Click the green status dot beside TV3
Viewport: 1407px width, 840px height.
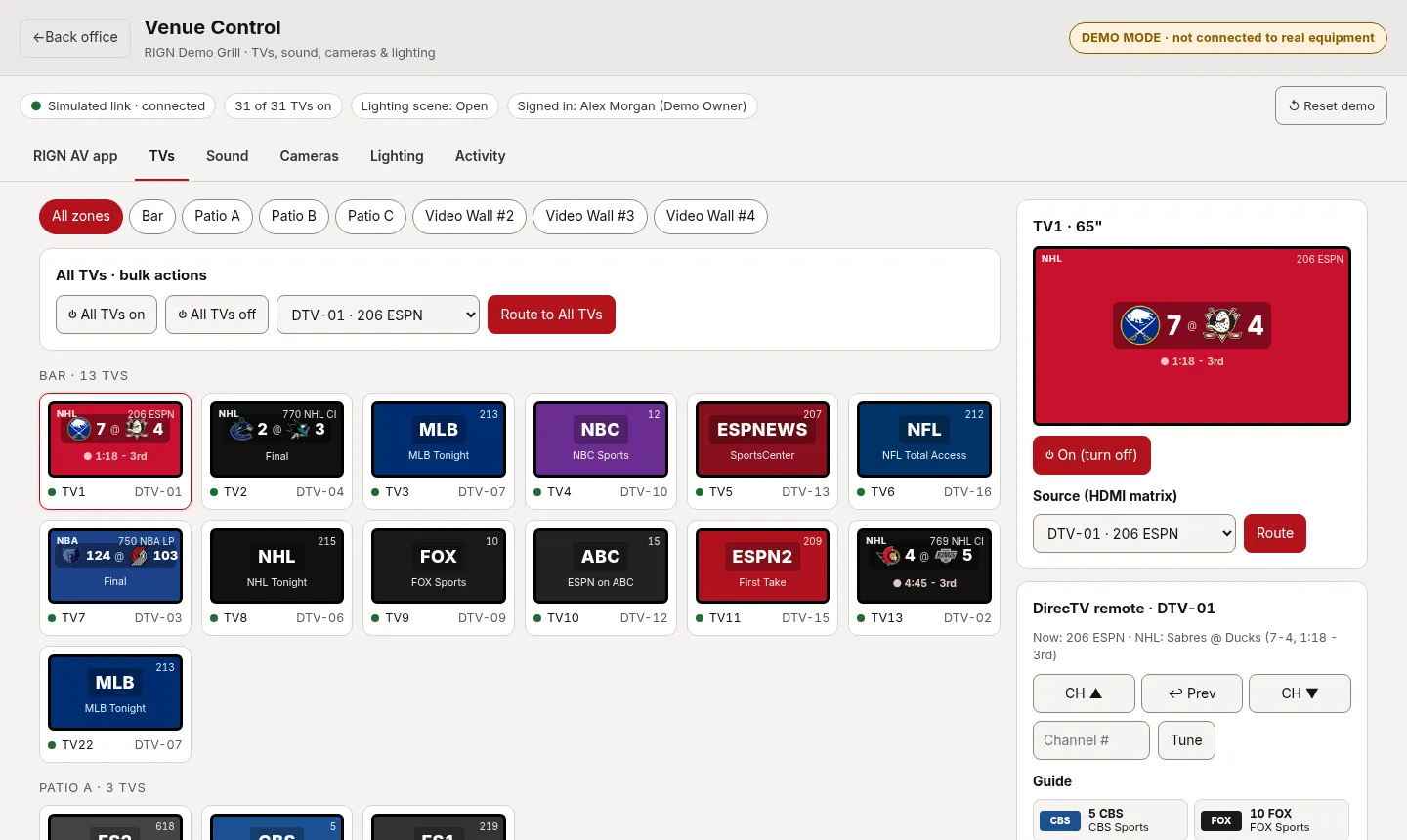376,492
